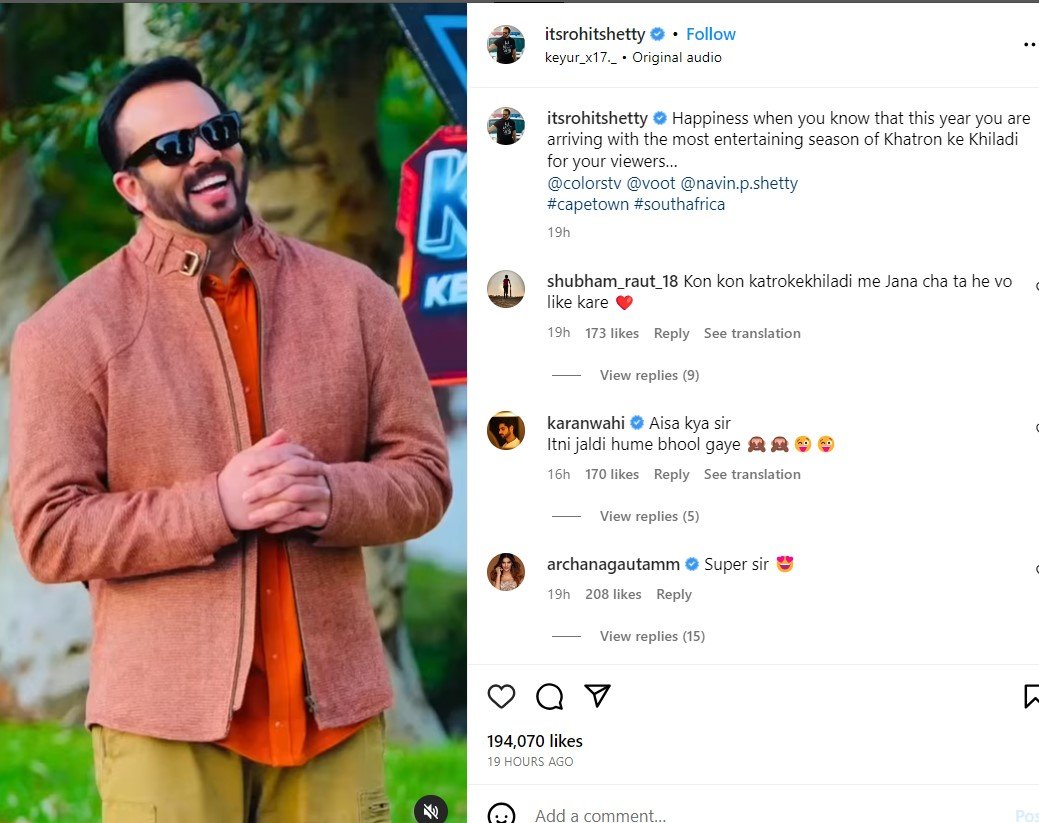This screenshot has width=1039, height=823.
Task: Visit the @colorstv mention
Action: click(584, 183)
